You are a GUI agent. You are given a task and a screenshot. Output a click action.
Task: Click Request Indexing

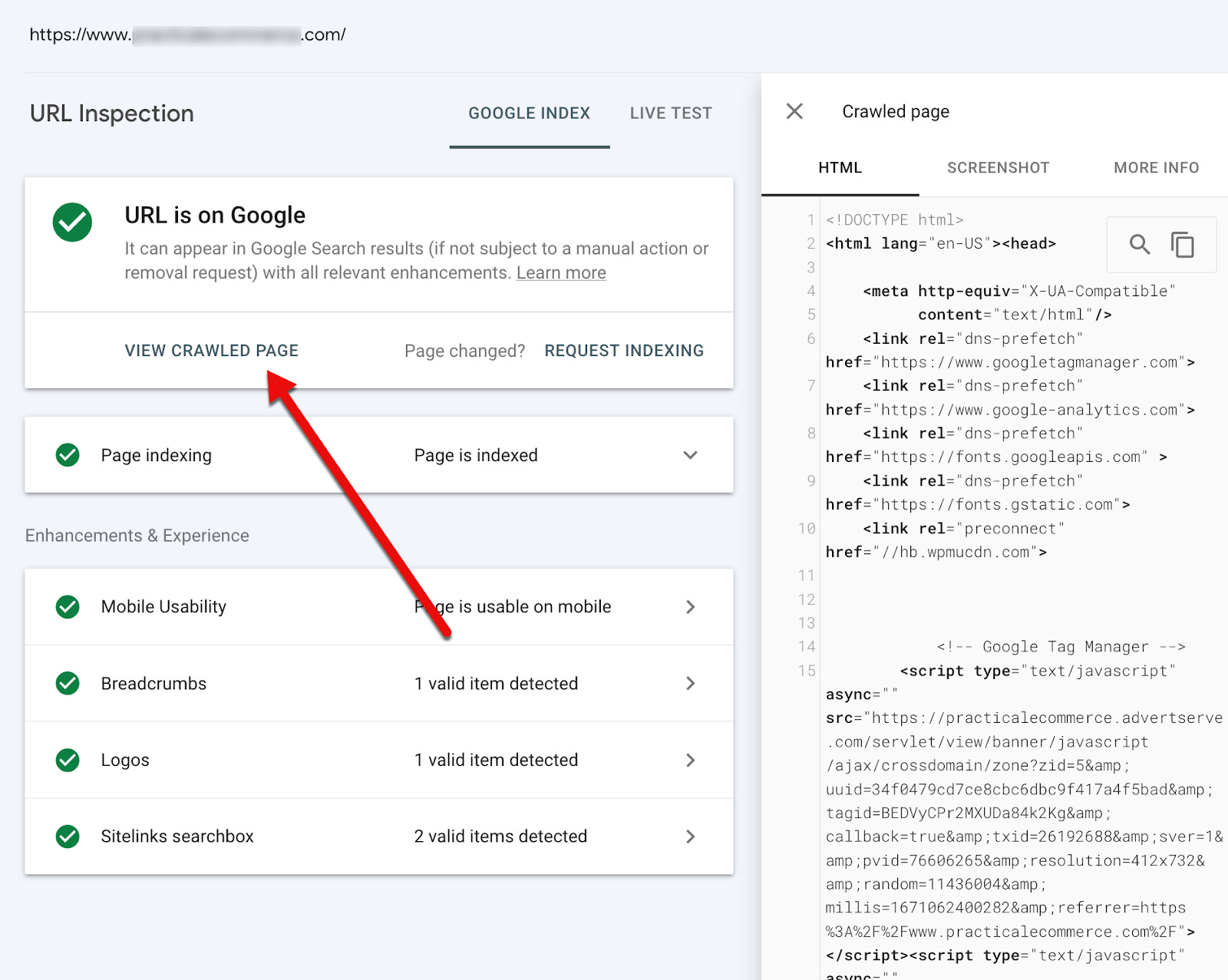[x=624, y=351]
